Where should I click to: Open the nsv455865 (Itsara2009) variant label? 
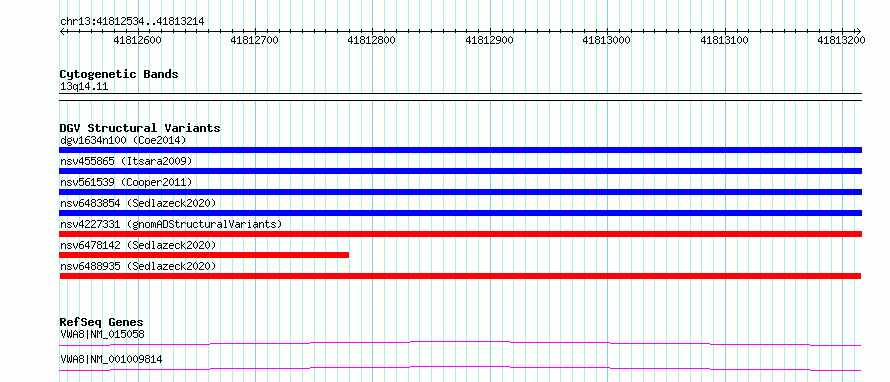(x=125, y=161)
